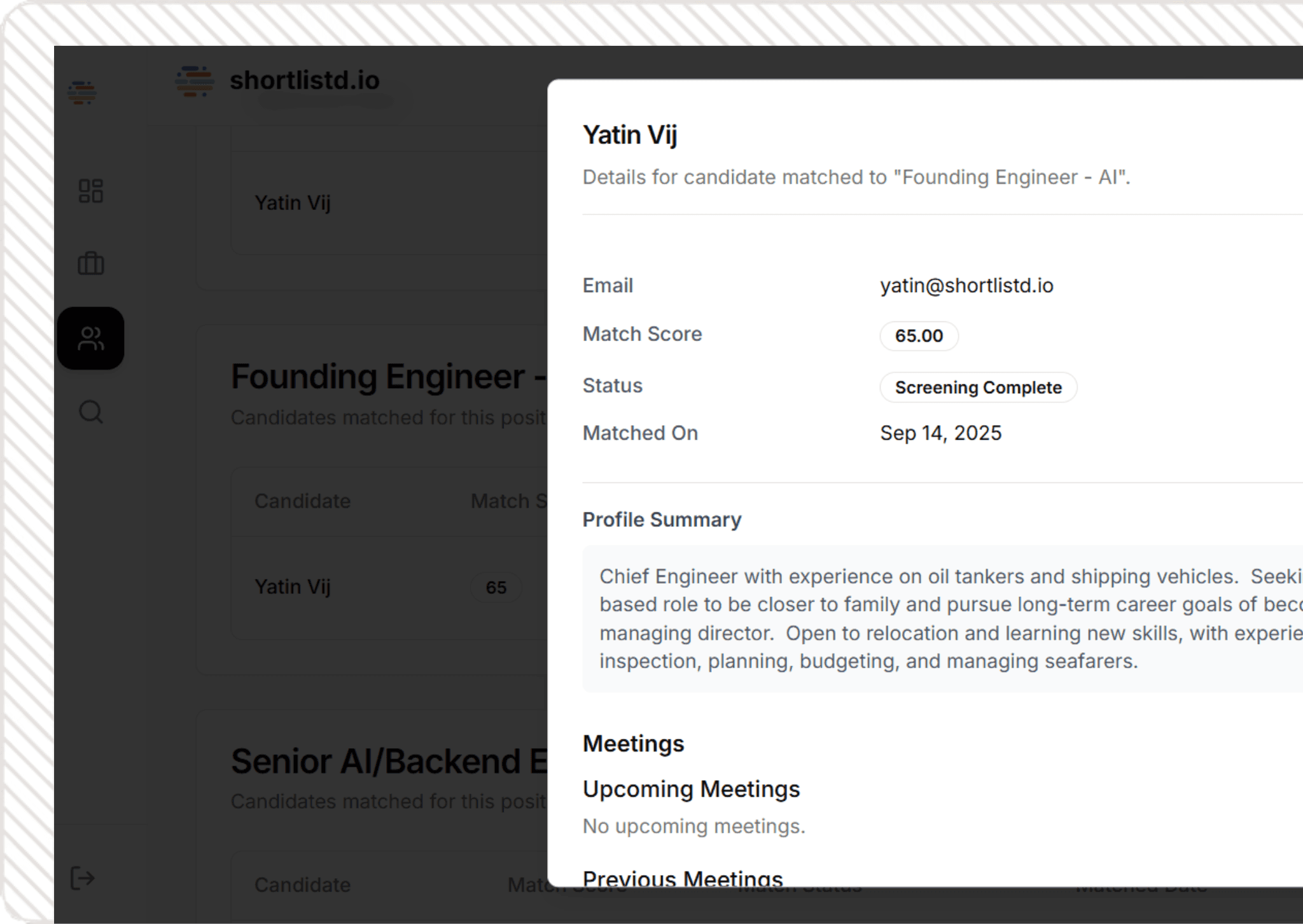Click the shortlistd.io brand name text
The width and height of the screenshot is (1303, 924).
click(x=304, y=81)
